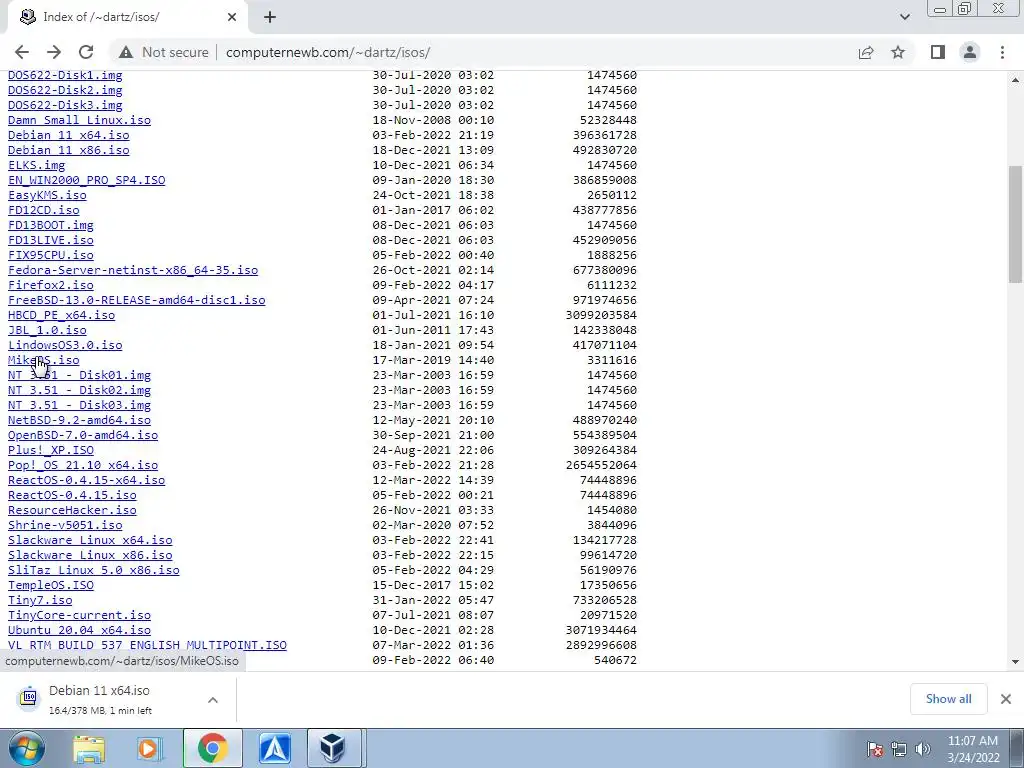1024x768 pixels.
Task: Download EasyKMS.iso
Action: point(47,195)
